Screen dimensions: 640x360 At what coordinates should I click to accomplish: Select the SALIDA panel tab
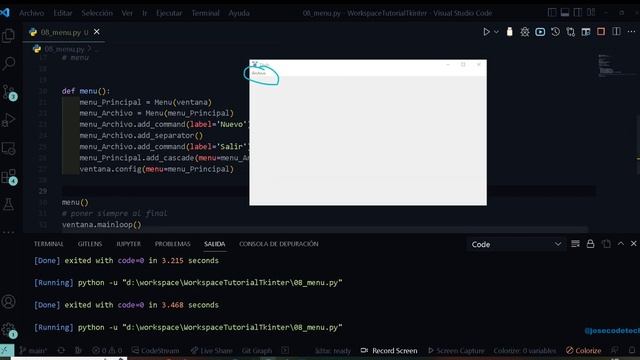click(215, 244)
